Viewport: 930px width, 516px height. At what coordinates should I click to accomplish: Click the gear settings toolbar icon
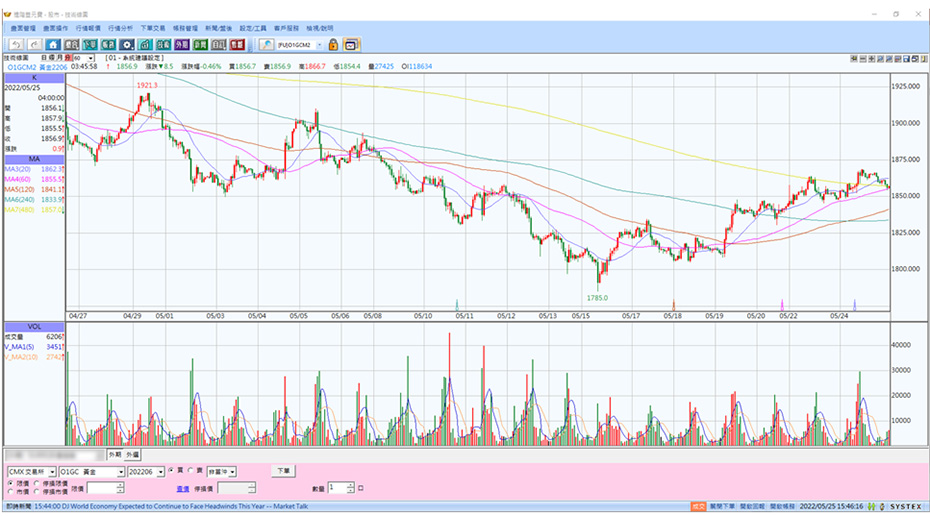pos(127,44)
